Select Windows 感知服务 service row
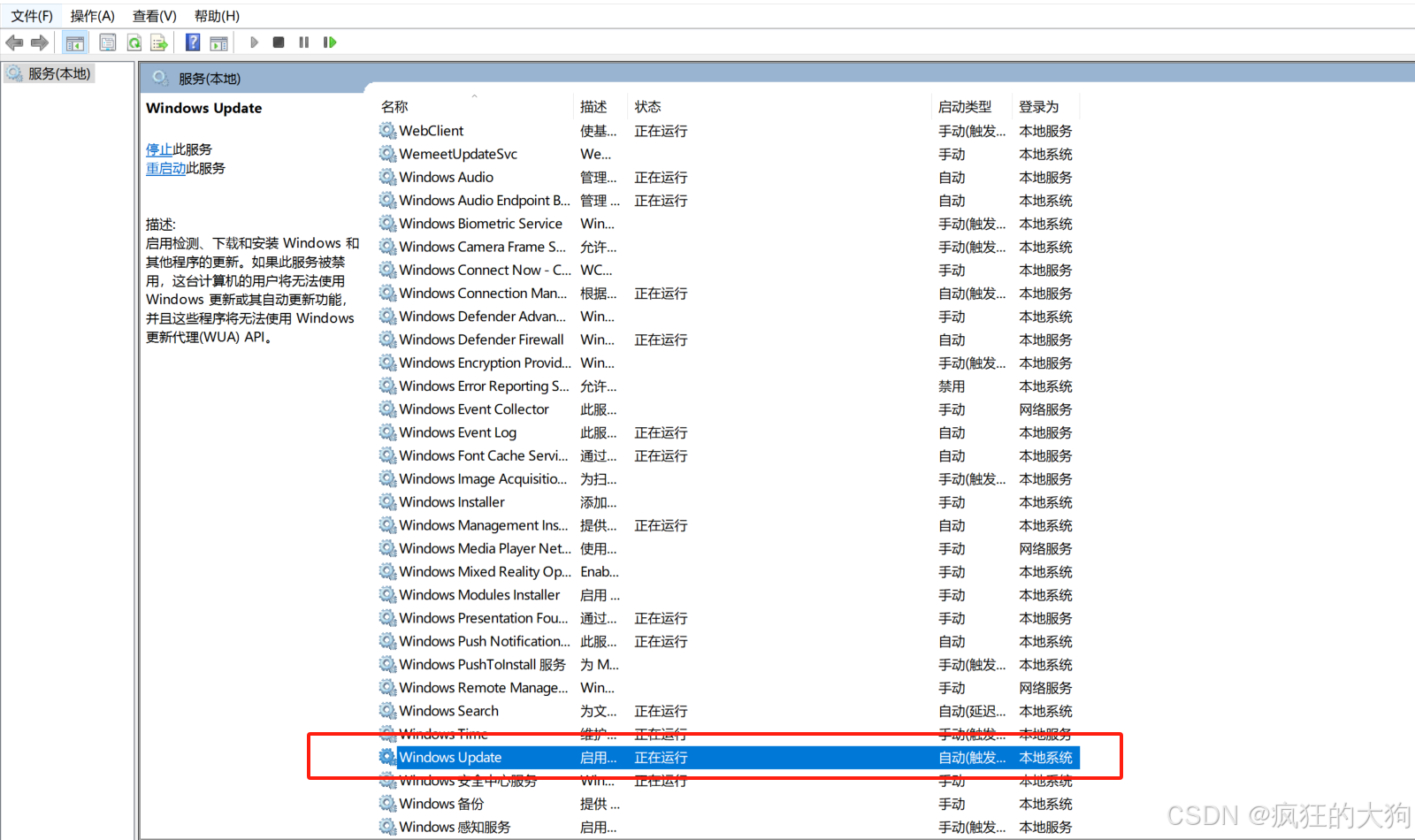The height and width of the screenshot is (840, 1415). click(x=729, y=827)
